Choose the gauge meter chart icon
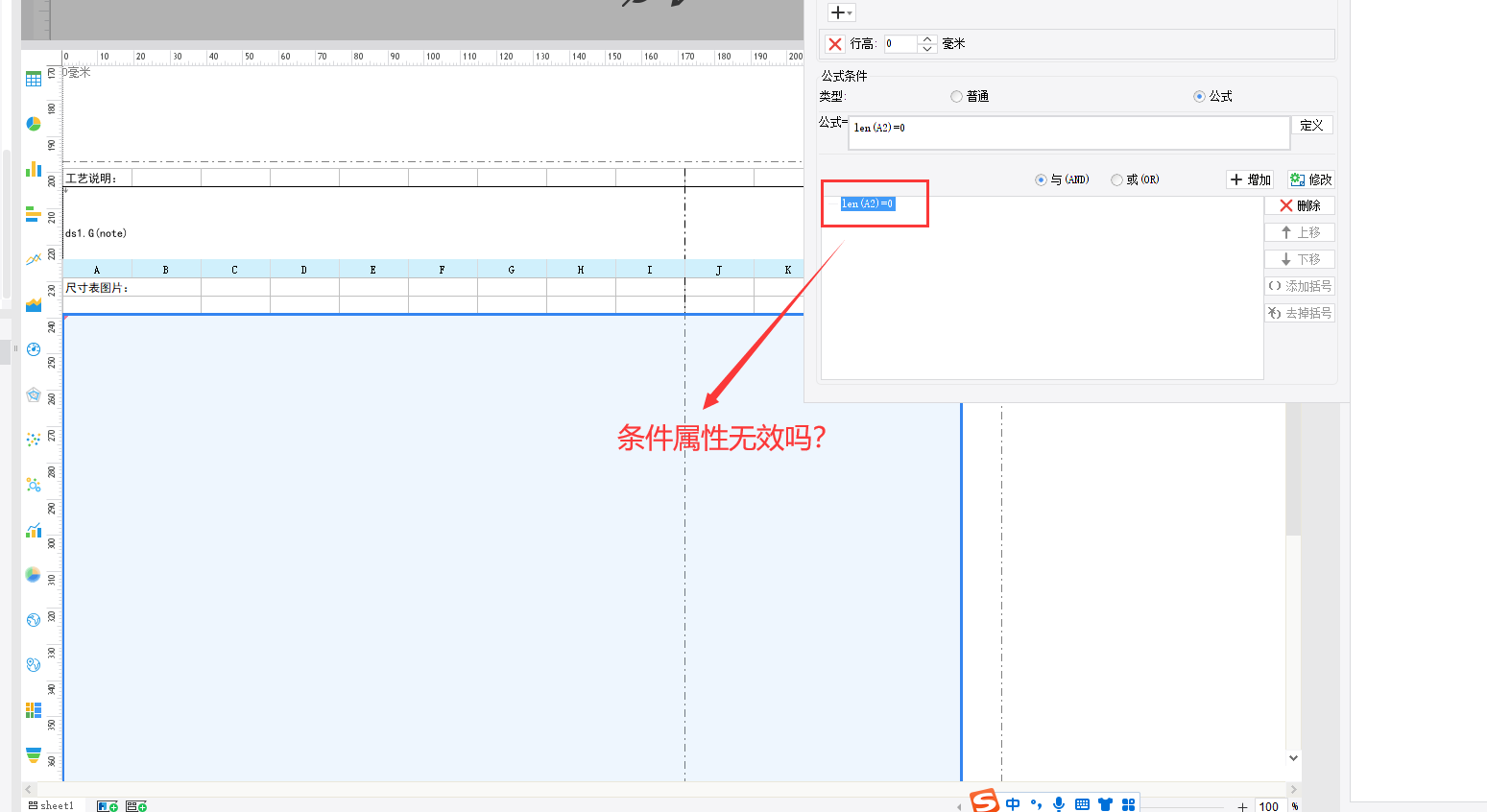The image size is (1487, 812). click(34, 349)
